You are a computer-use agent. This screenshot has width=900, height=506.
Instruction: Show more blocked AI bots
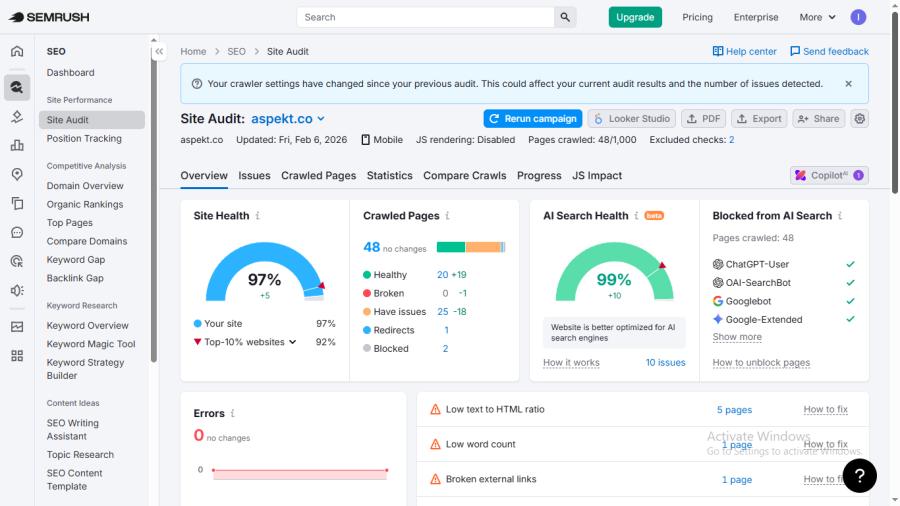(x=737, y=337)
